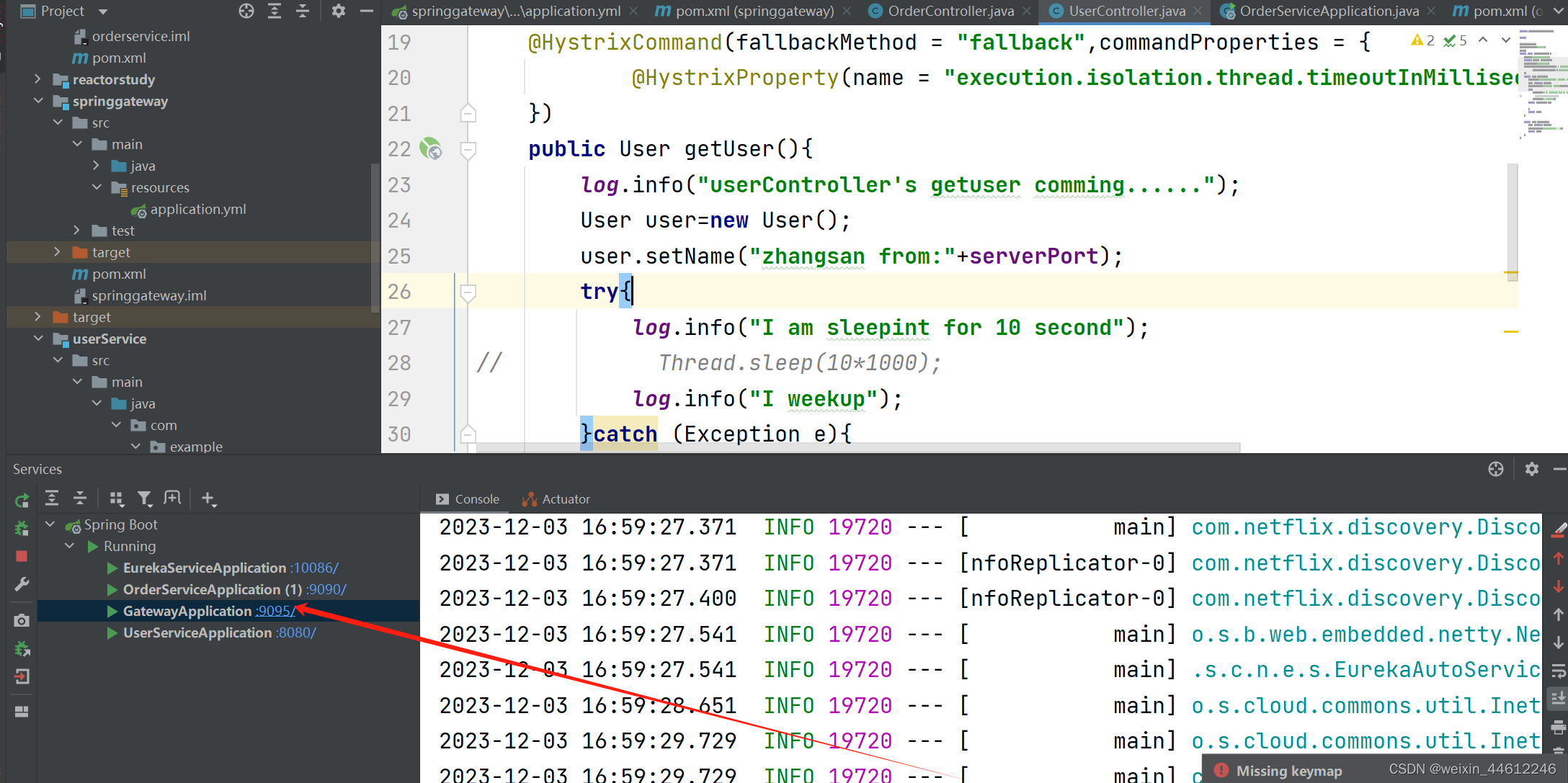Click the red down arrow in console toolbar

1559,586
